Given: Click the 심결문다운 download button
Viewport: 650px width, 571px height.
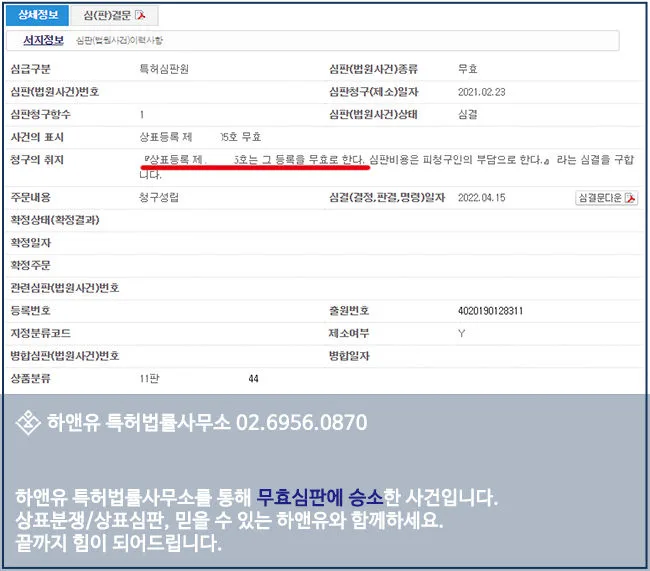Looking at the screenshot, I should point(606,198).
